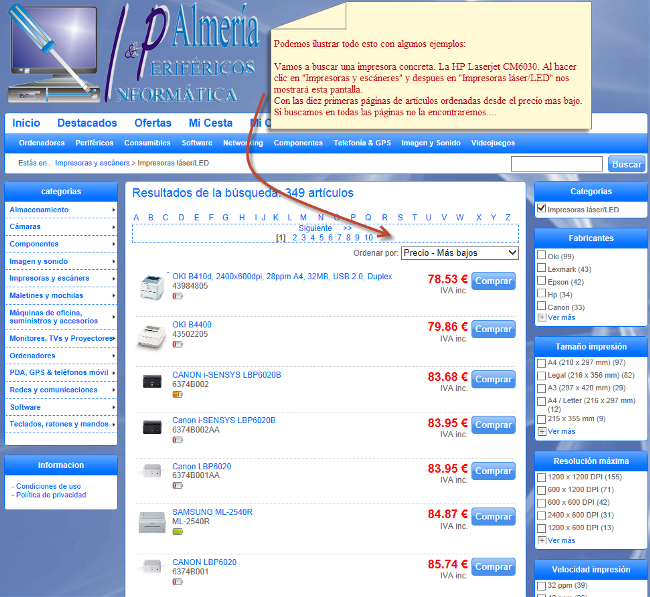Open the Ofertas main menu tab
Image resolution: width=650 pixels, height=597 pixels.
point(152,123)
